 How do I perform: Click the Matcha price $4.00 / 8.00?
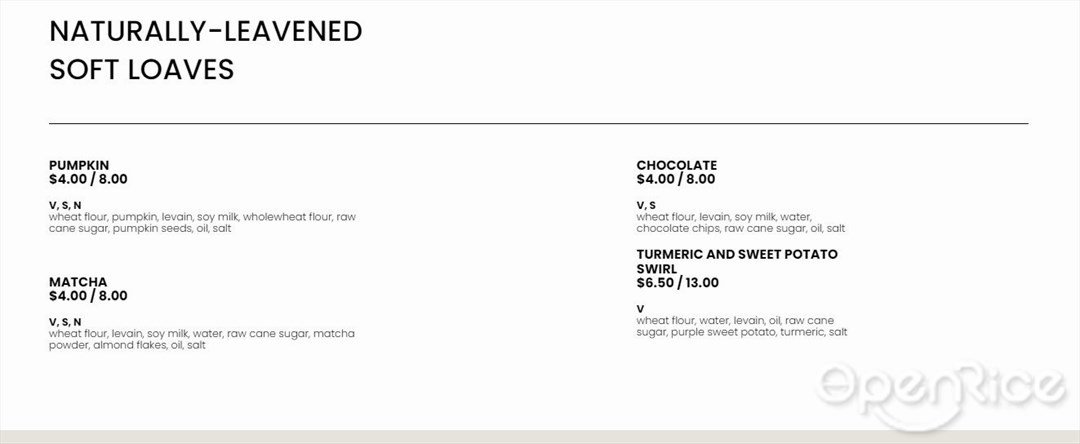pyautogui.click(x=88, y=297)
